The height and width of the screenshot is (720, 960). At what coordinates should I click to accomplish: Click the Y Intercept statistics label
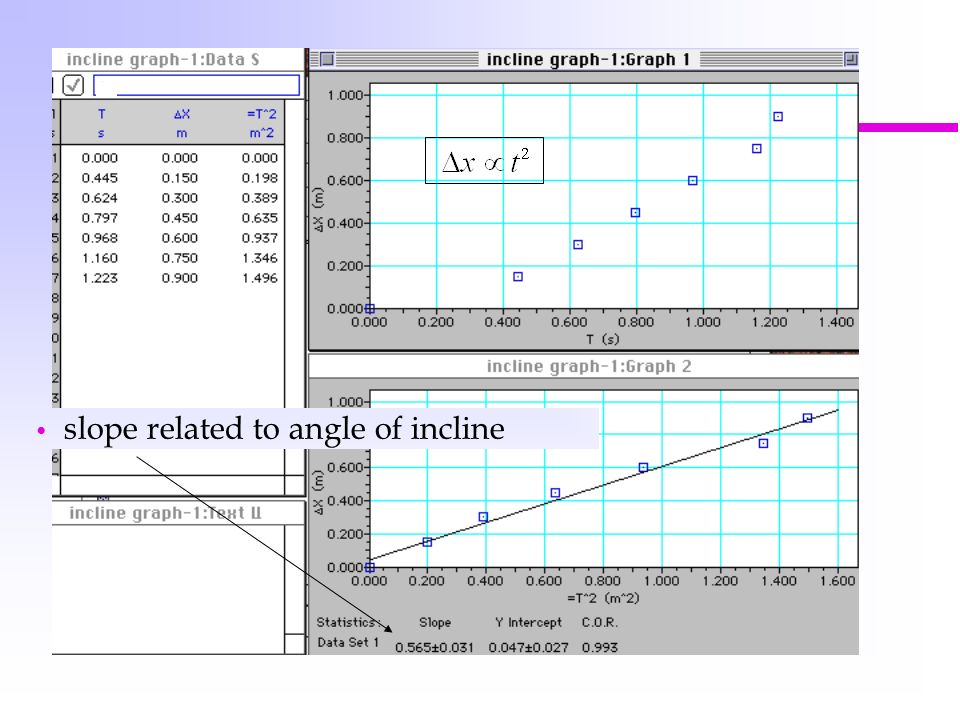[x=528, y=623]
